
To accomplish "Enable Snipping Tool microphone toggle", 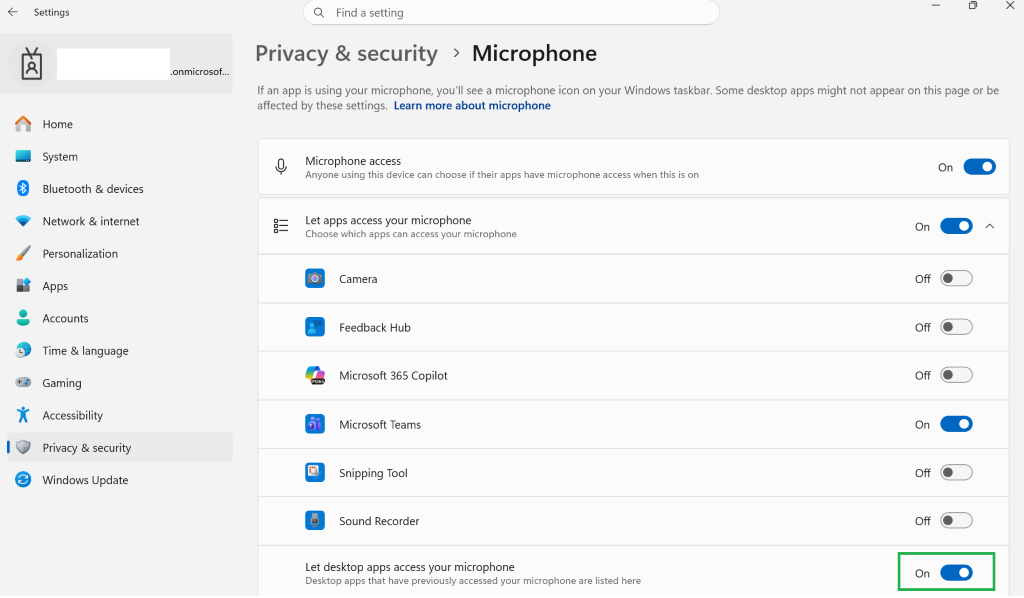I will click(956, 473).
